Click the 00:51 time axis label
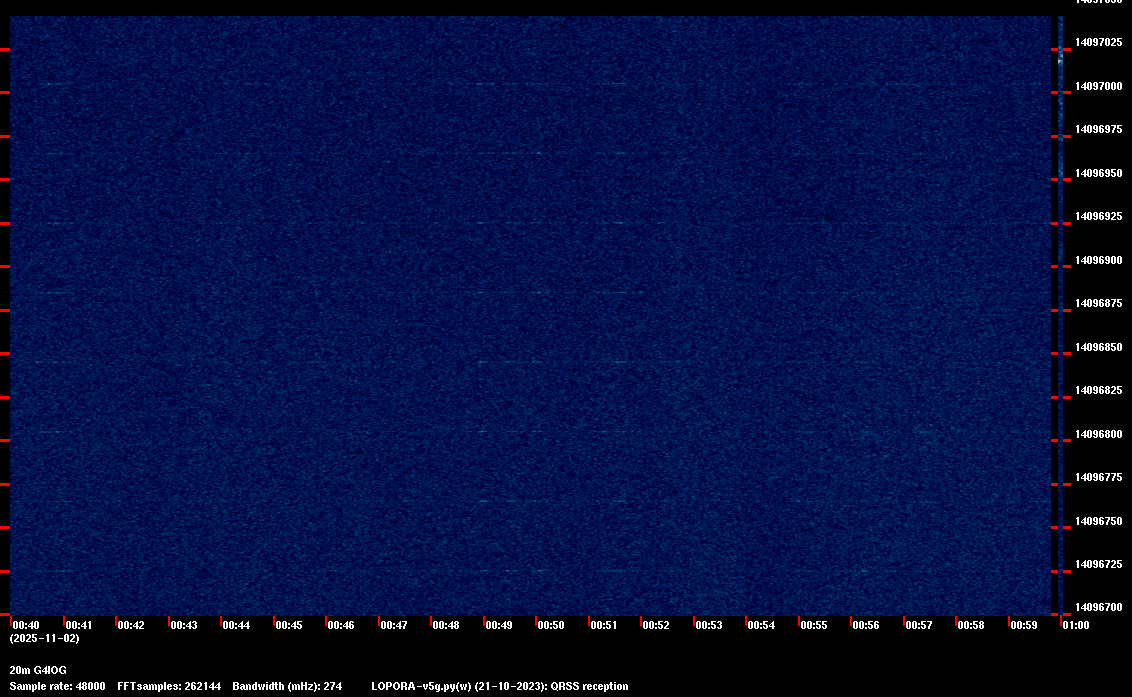 604,625
